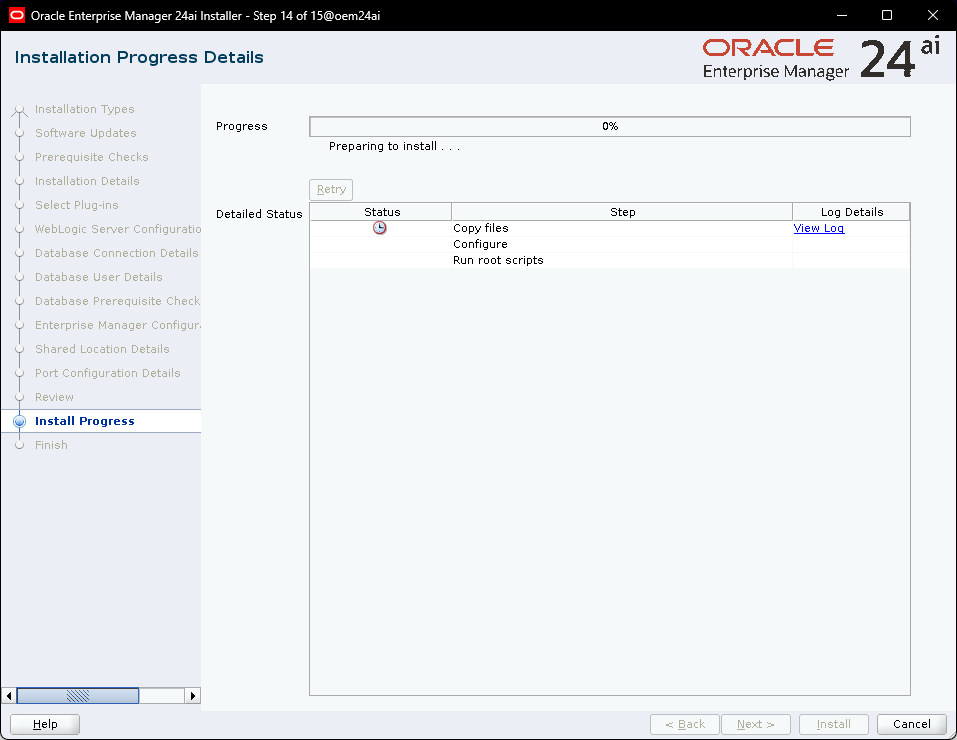Click the clock status icon for Copy files

click(x=380, y=228)
